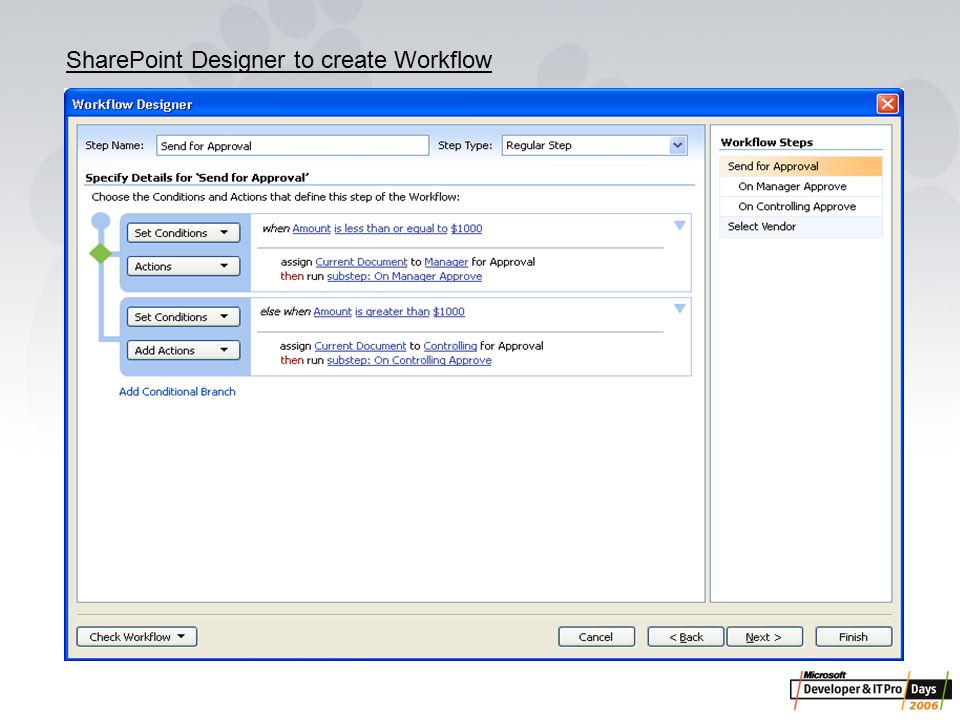
Task: Click Current Document link in second action
Action: point(360,346)
